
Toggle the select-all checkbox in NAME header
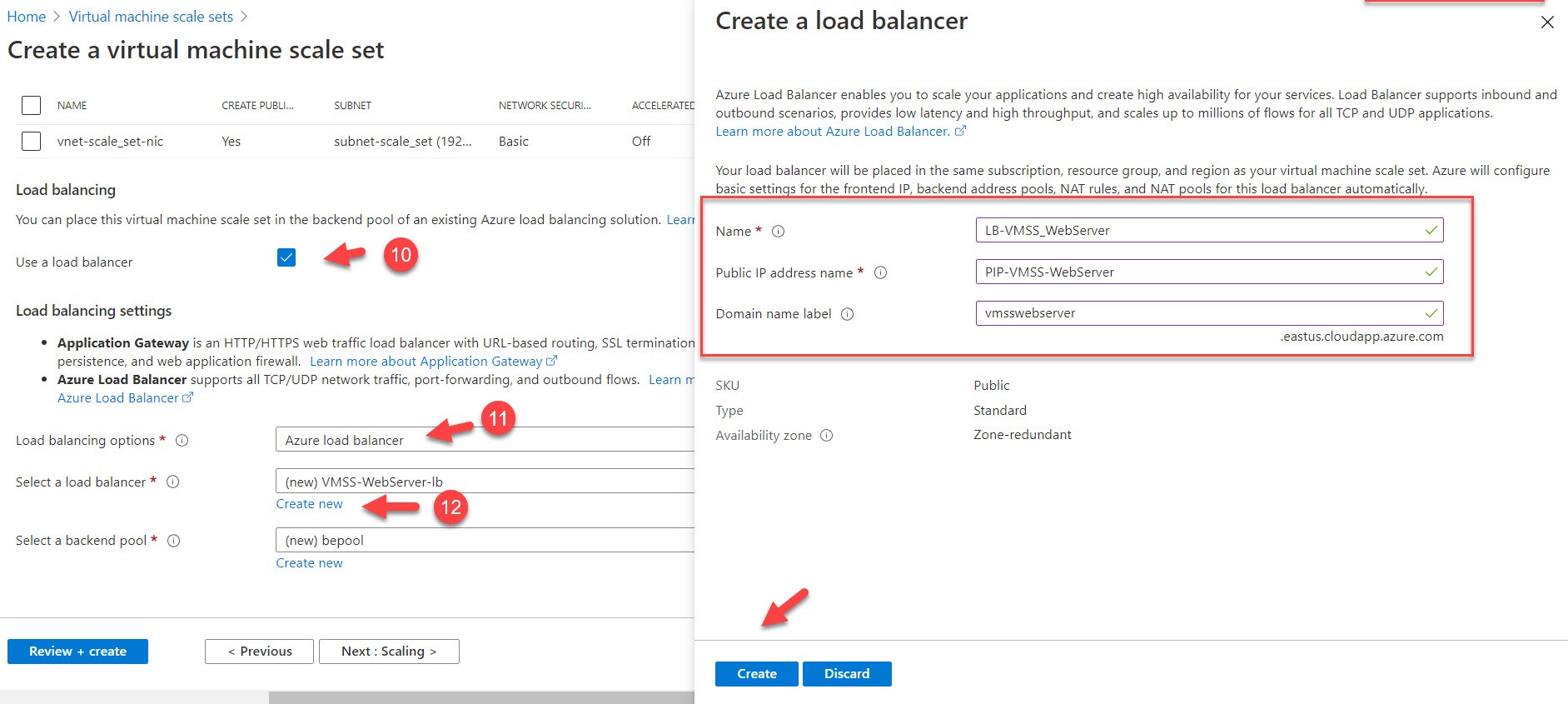click(x=31, y=106)
